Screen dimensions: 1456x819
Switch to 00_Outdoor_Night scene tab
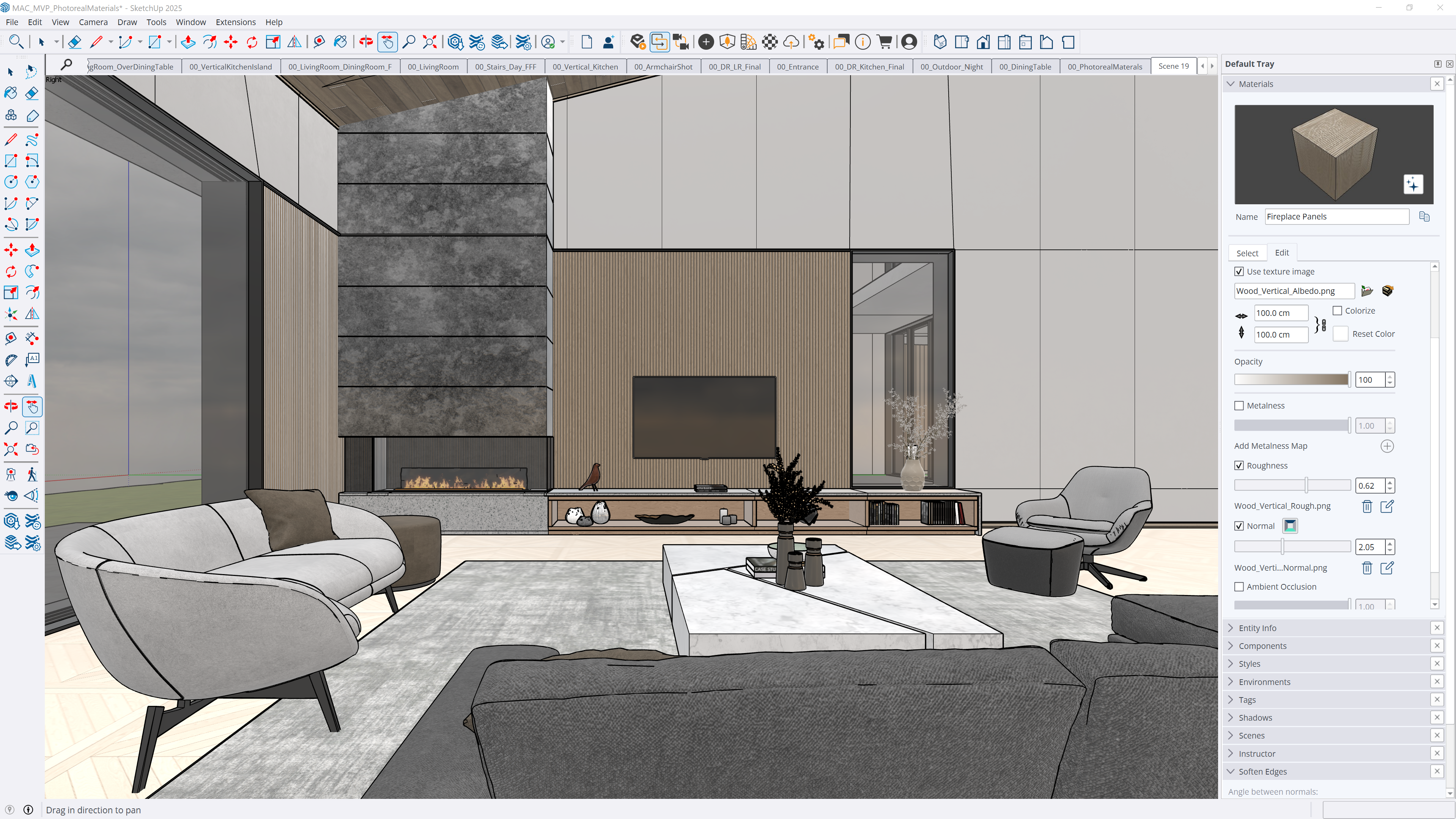pyautogui.click(x=951, y=67)
